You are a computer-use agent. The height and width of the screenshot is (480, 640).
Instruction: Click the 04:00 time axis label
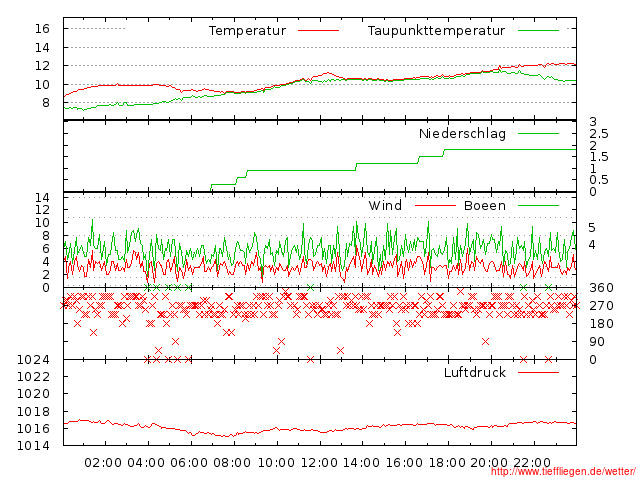(x=146, y=463)
